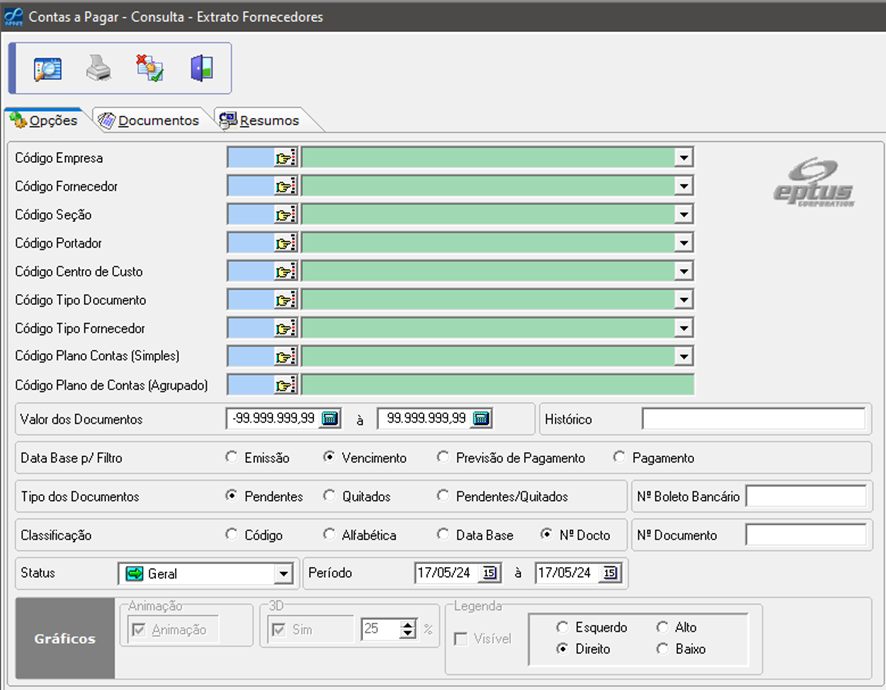
Task: Open calendar for Período start date
Action: pos(489,573)
